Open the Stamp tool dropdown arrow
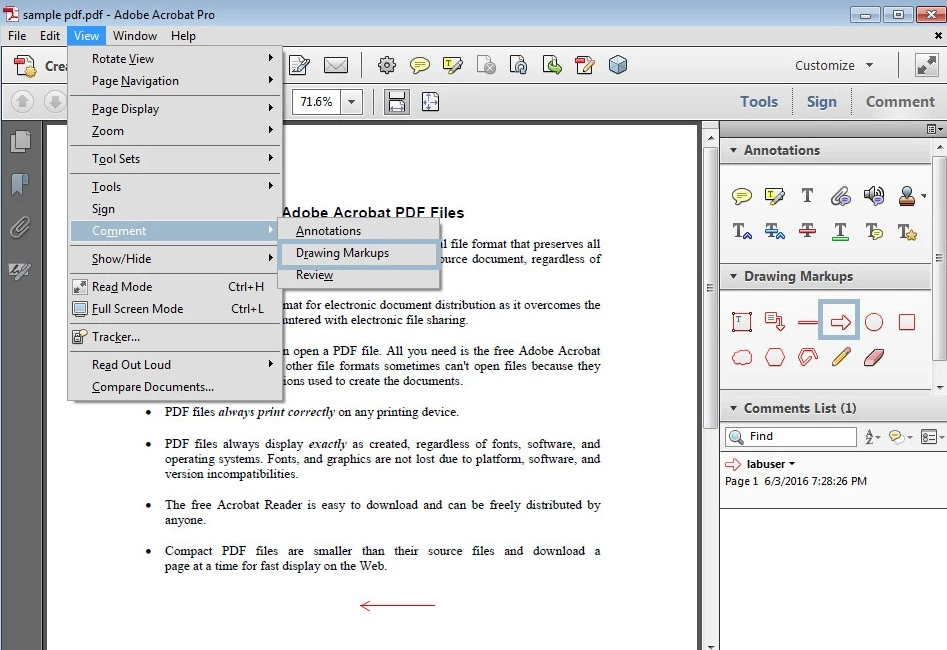The image size is (947, 650). (923, 196)
